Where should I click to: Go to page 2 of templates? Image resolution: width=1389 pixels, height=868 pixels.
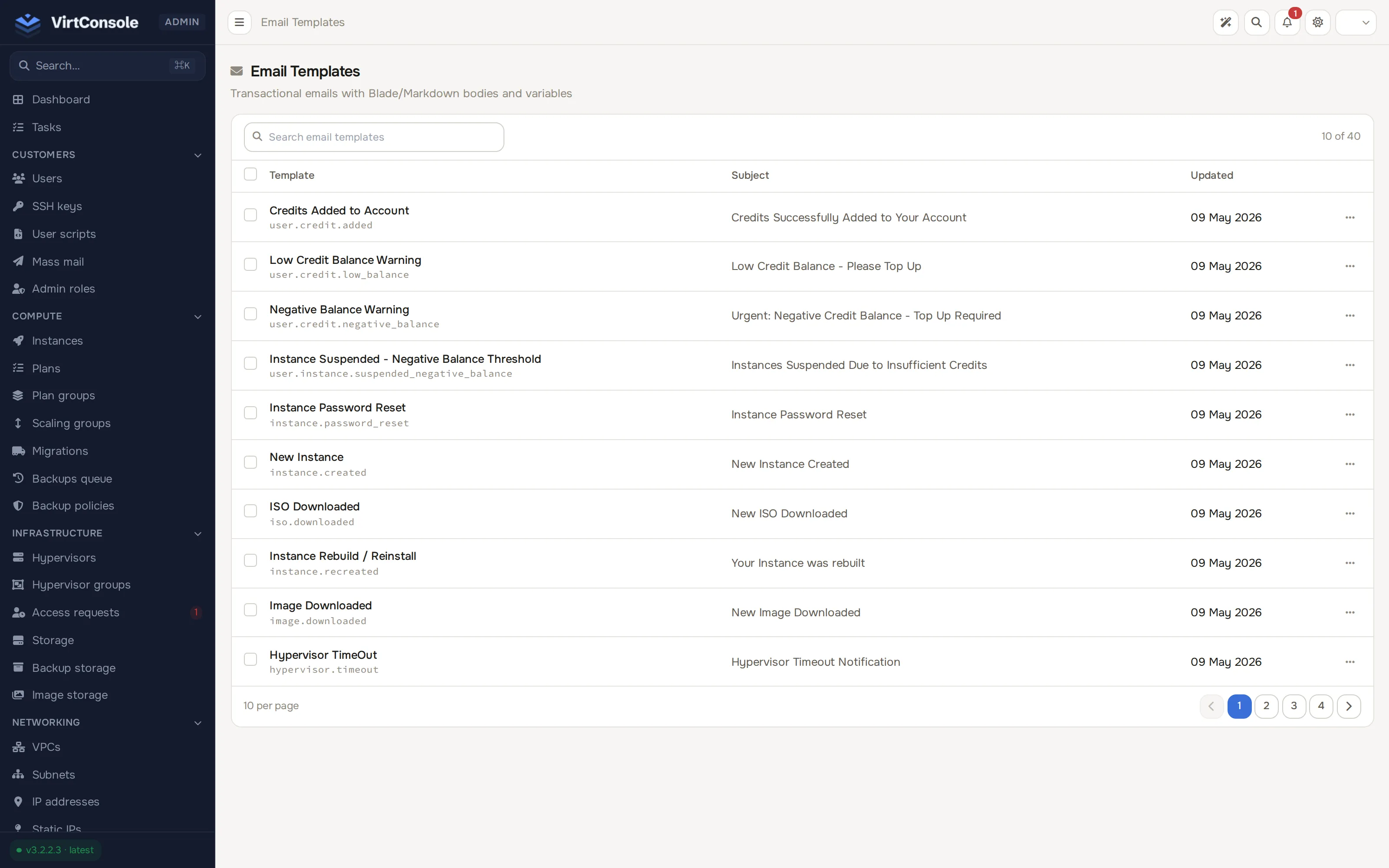click(x=1266, y=706)
